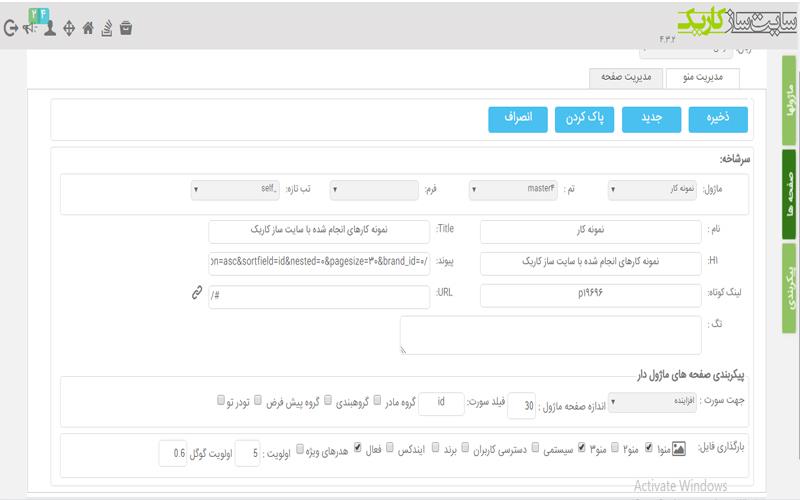This screenshot has width=800, height=500.
Task: Click the ذخیره save button
Action: coord(718,119)
